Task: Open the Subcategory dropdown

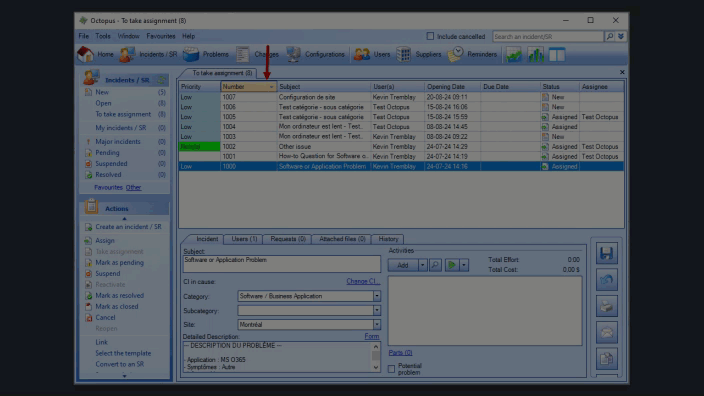Action: [x=377, y=310]
